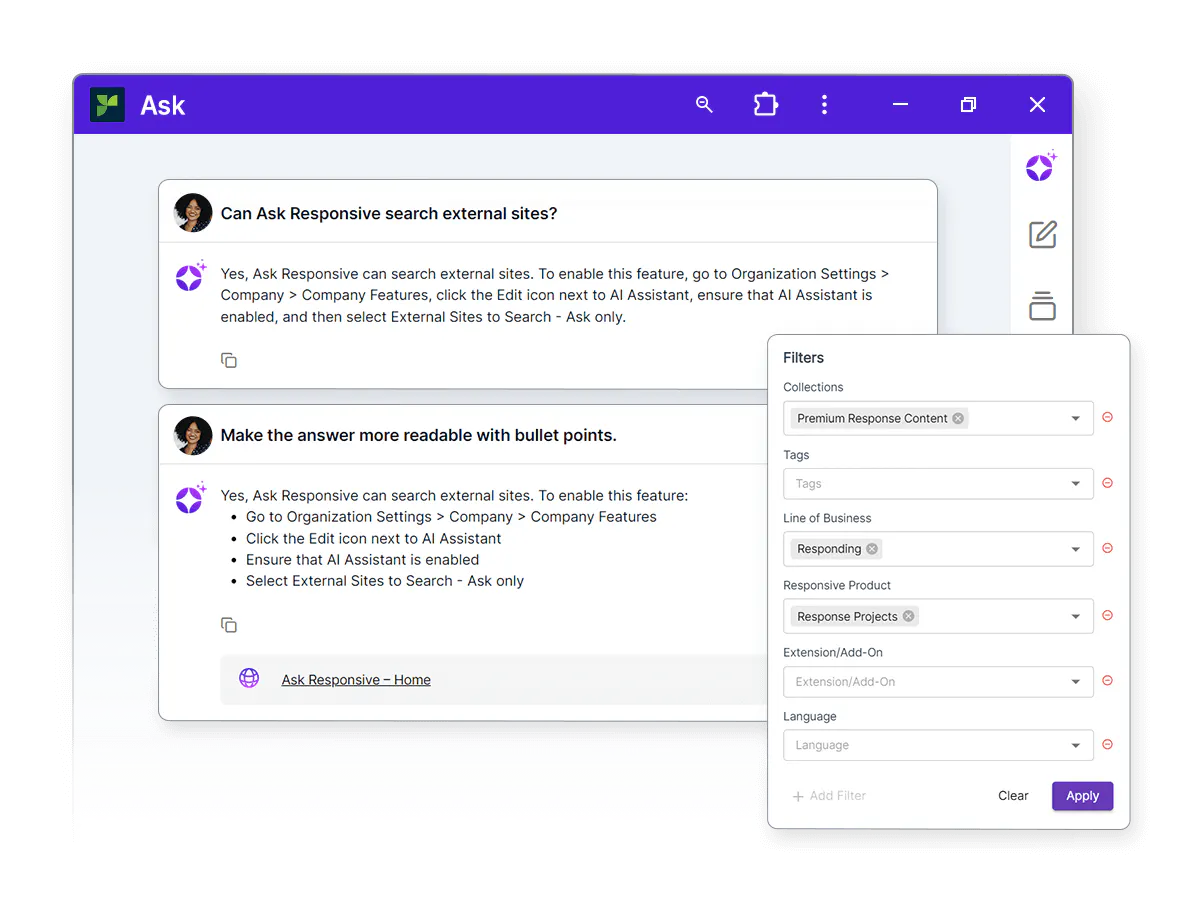Click the 'Ask' title text
The height and width of the screenshot is (900, 1200).
[163, 106]
